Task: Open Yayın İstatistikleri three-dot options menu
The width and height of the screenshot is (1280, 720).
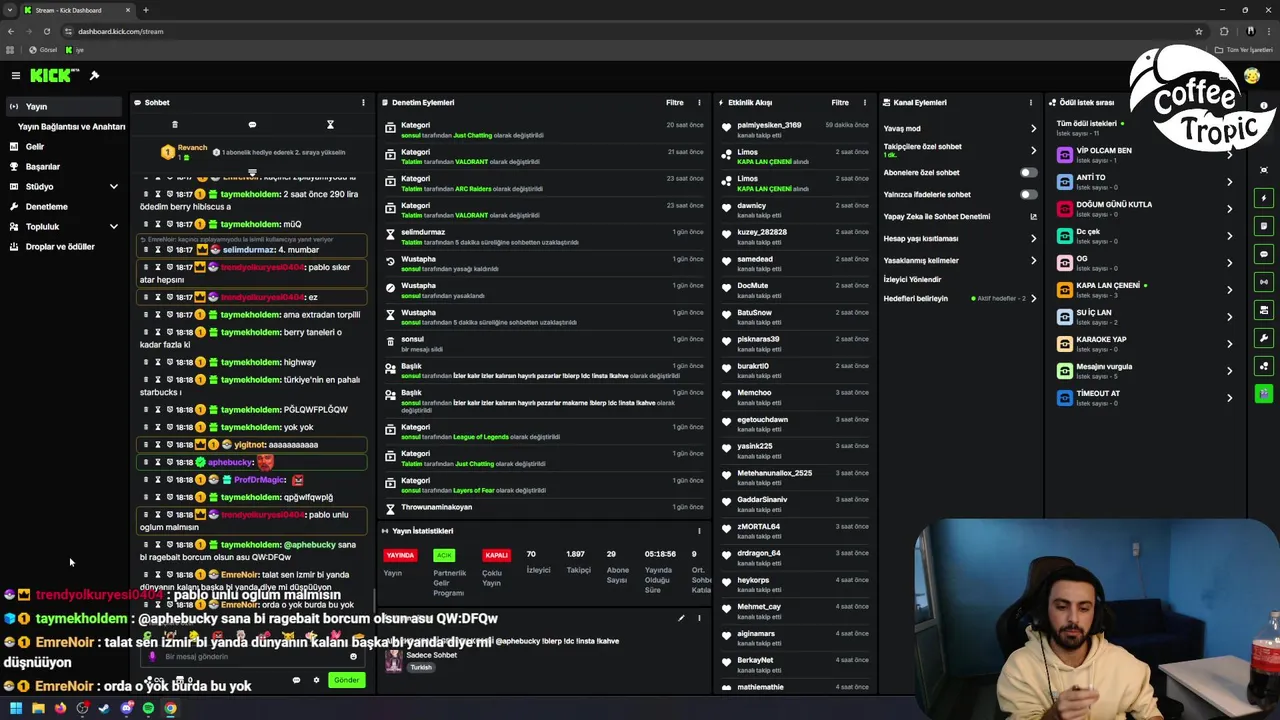Action: point(699,531)
